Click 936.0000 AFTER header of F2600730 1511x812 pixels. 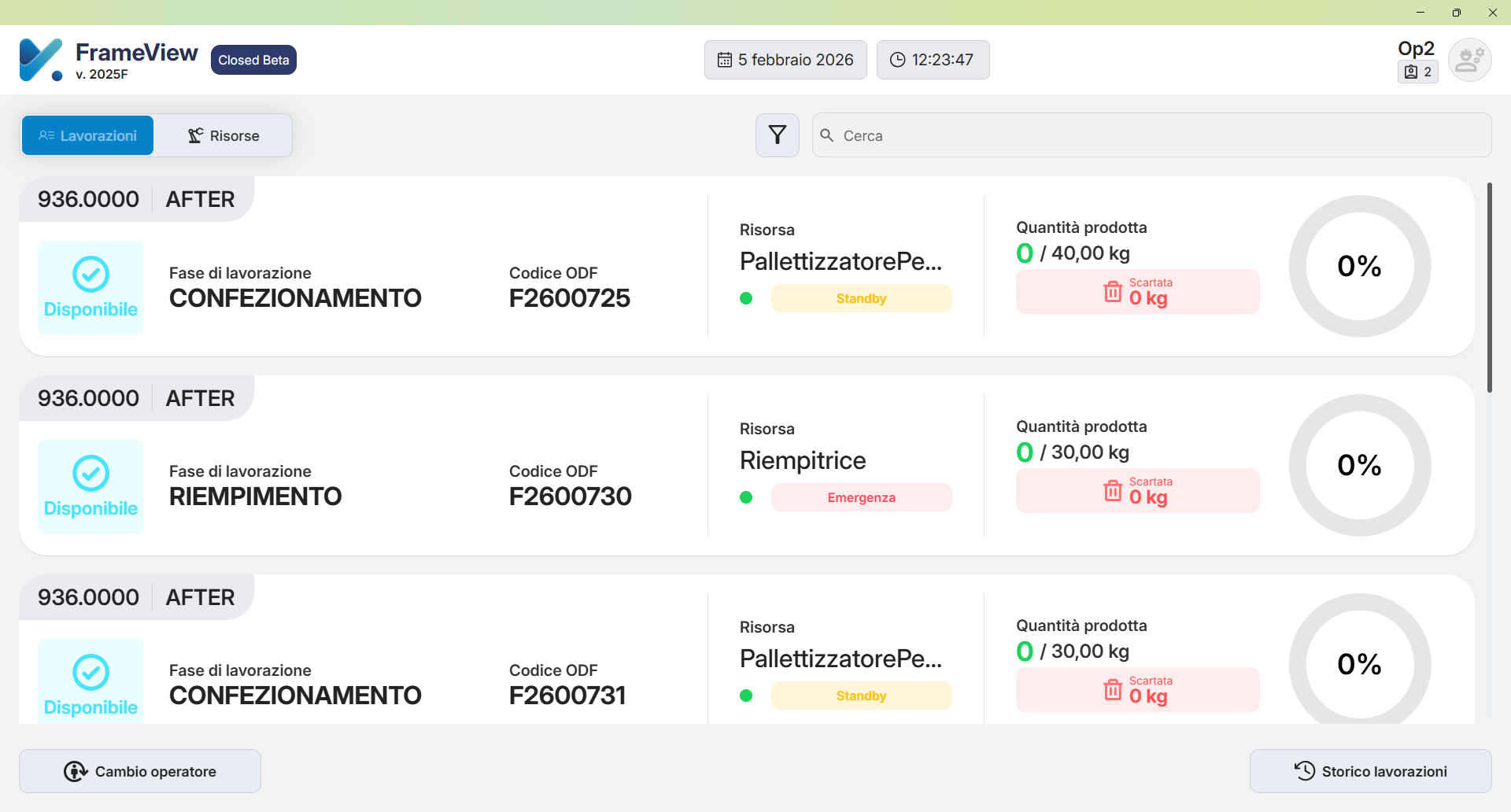pyautogui.click(x=136, y=398)
